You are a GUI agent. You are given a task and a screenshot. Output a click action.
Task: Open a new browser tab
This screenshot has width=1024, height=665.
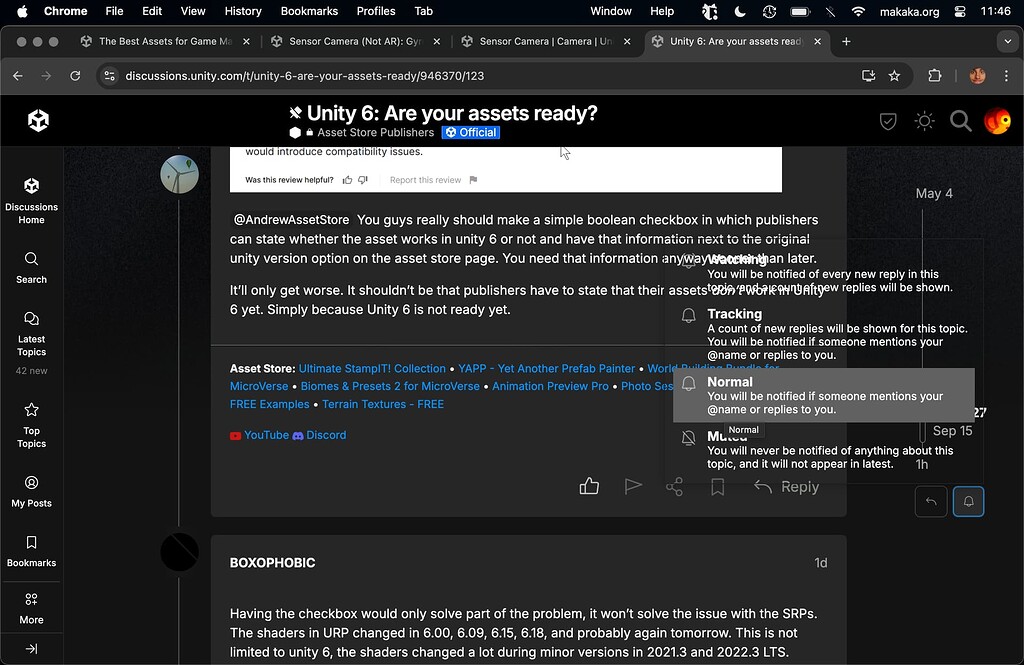(846, 41)
